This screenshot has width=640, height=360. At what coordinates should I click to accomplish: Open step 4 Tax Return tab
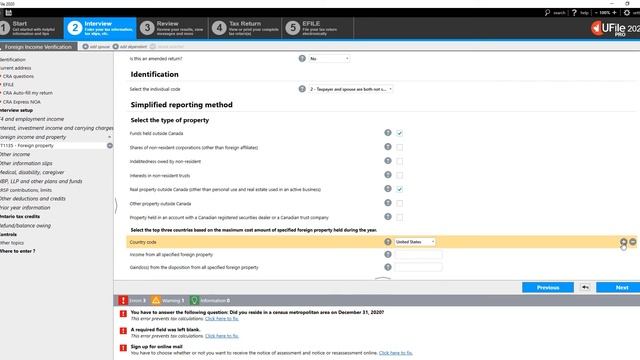click(x=245, y=28)
